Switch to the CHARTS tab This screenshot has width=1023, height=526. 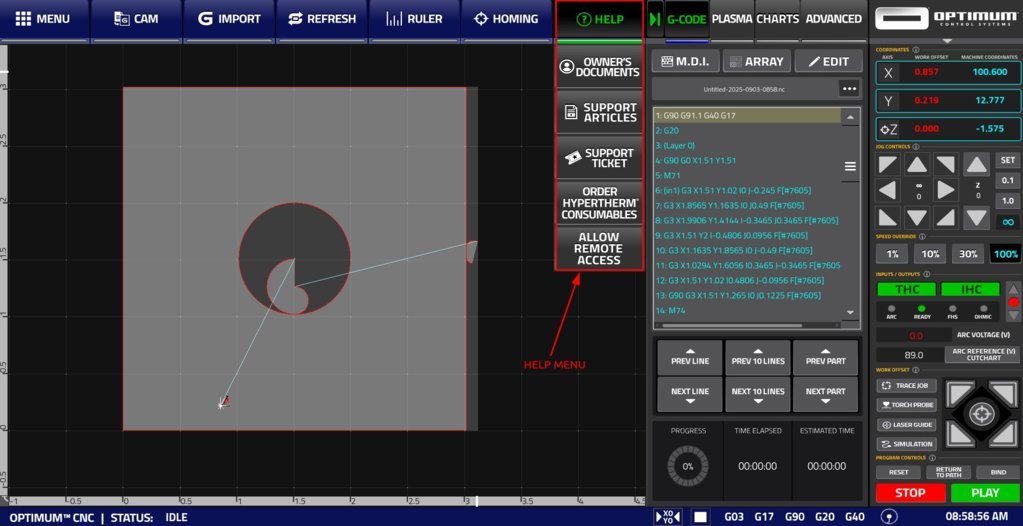tap(777, 19)
